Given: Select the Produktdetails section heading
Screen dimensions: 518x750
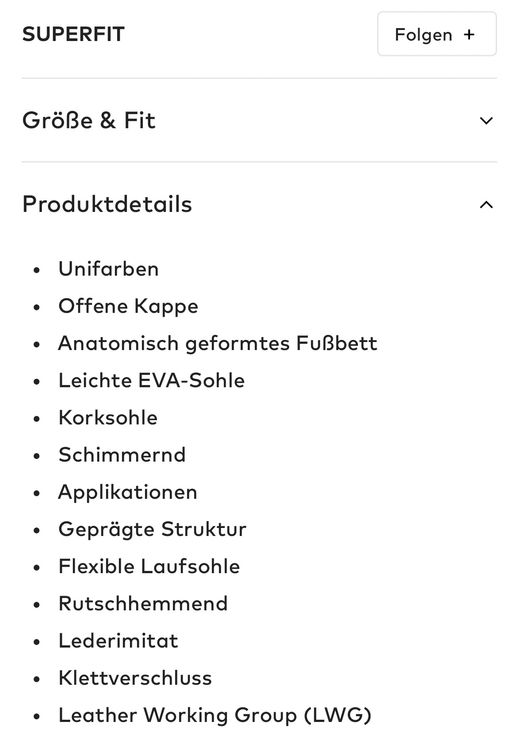Looking at the screenshot, I should pyautogui.click(x=107, y=204).
